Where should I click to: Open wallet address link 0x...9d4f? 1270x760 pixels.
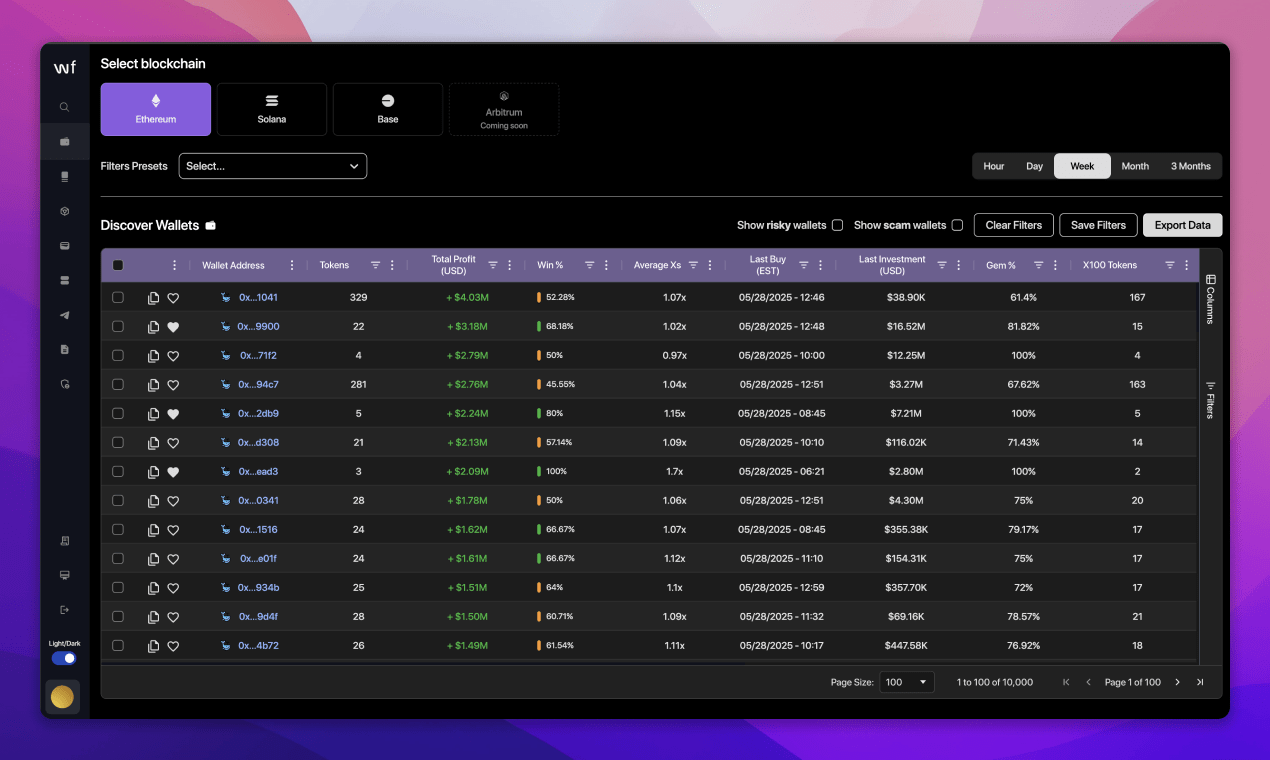pos(259,617)
